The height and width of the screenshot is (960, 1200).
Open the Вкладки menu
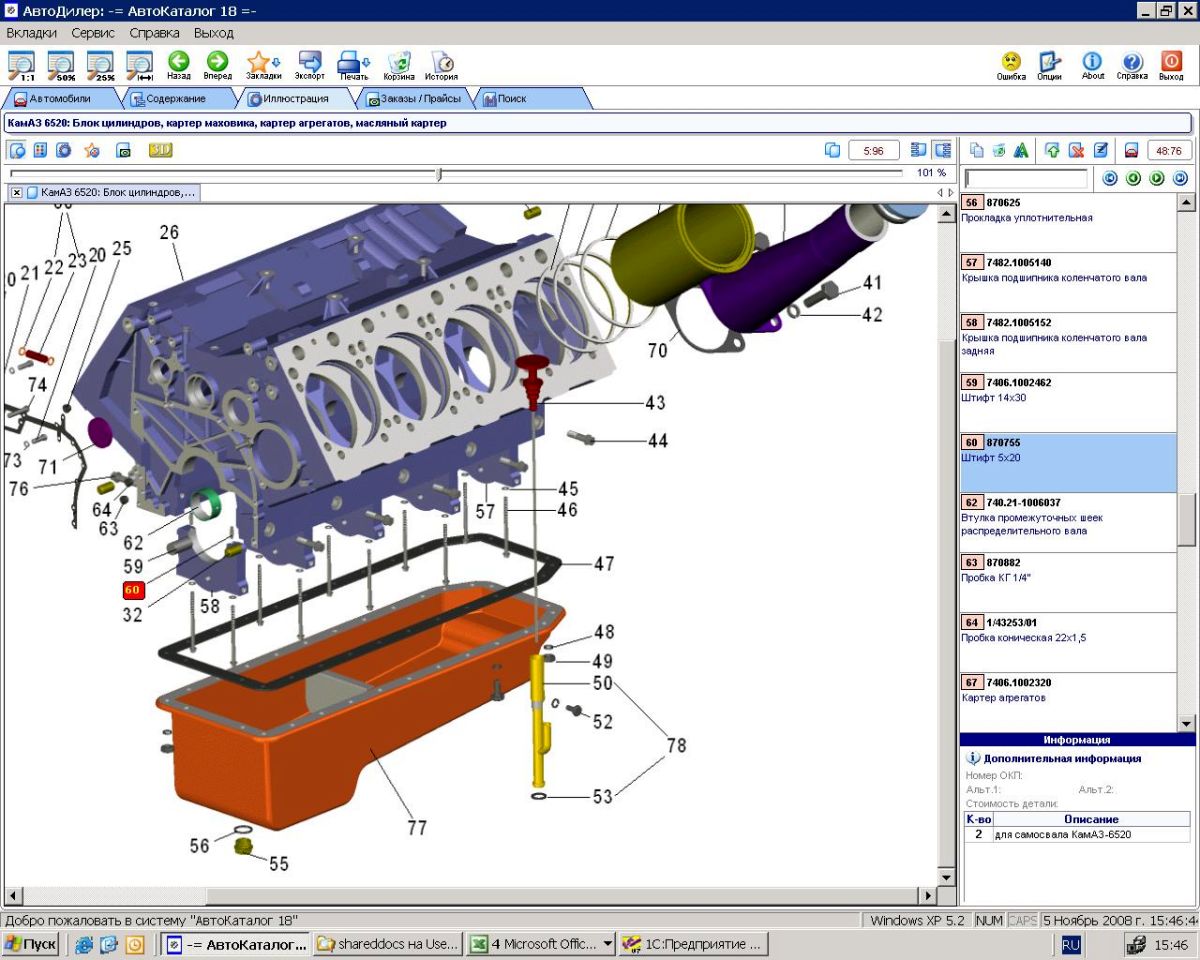click(31, 33)
